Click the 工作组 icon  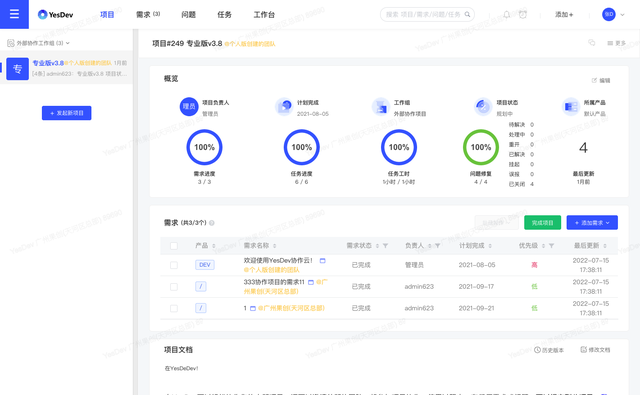point(381,107)
